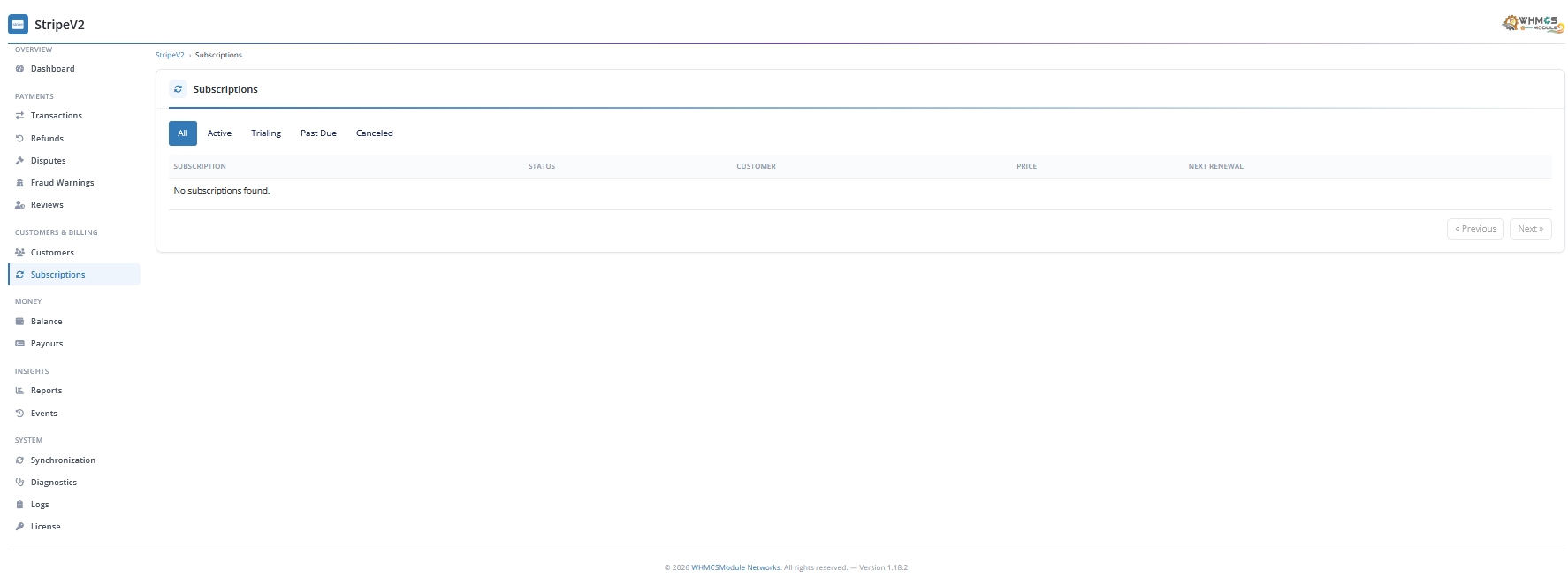The width and height of the screenshot is (1568, 578).
Task: Click the STATUS column header
Action: point(542,166)
